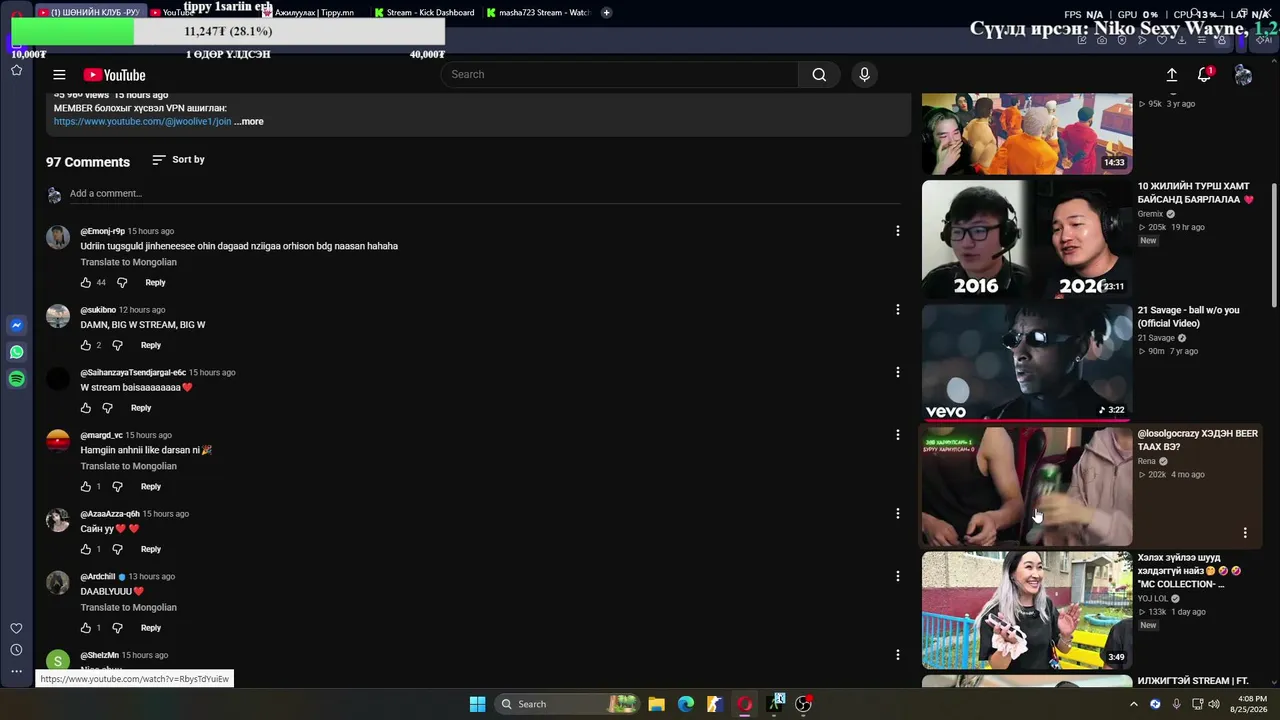
Task: Open the taskbar volume control
Action: tap(1214, 704)
